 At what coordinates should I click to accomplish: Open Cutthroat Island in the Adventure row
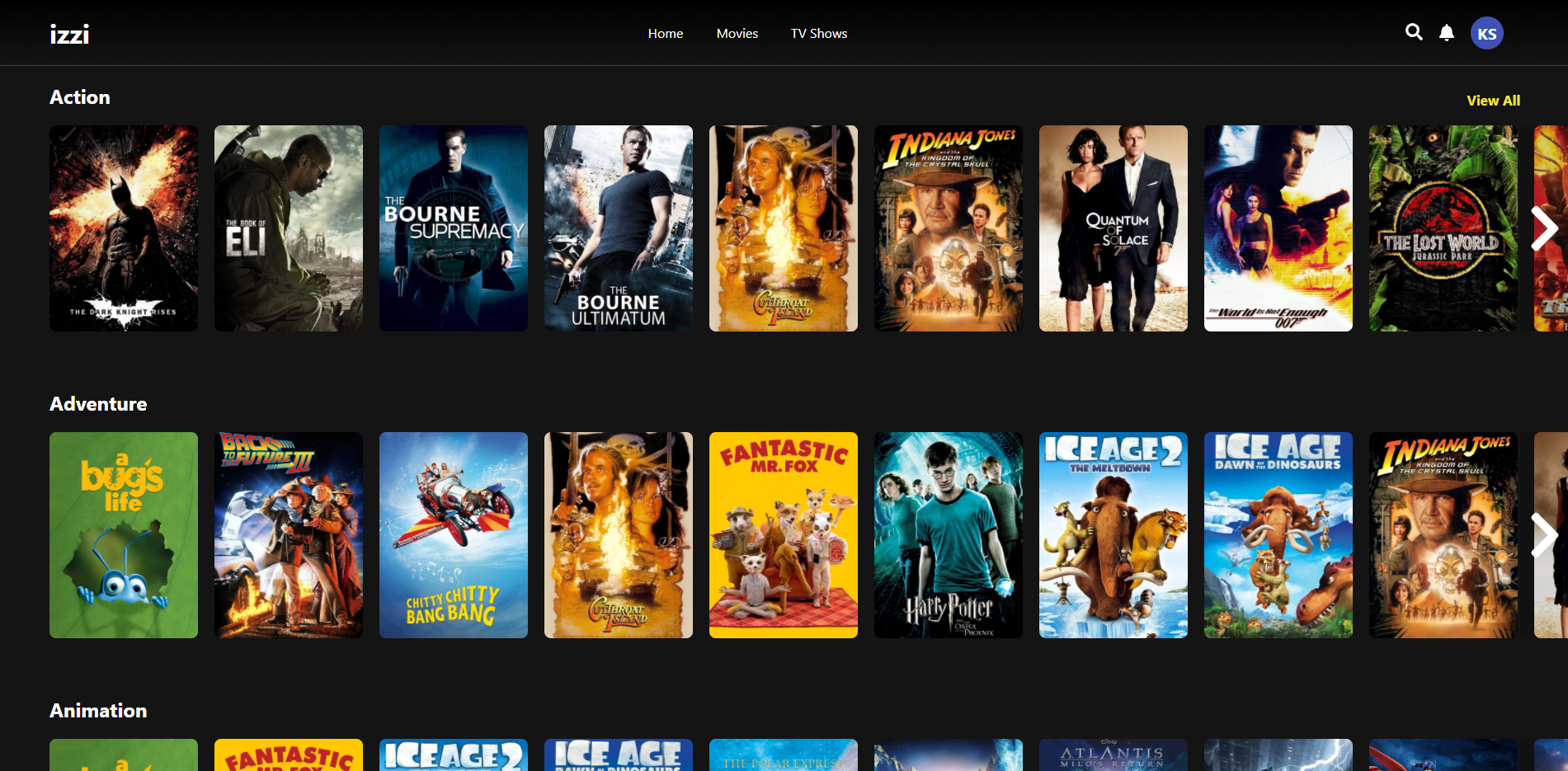tap(619, 535)
